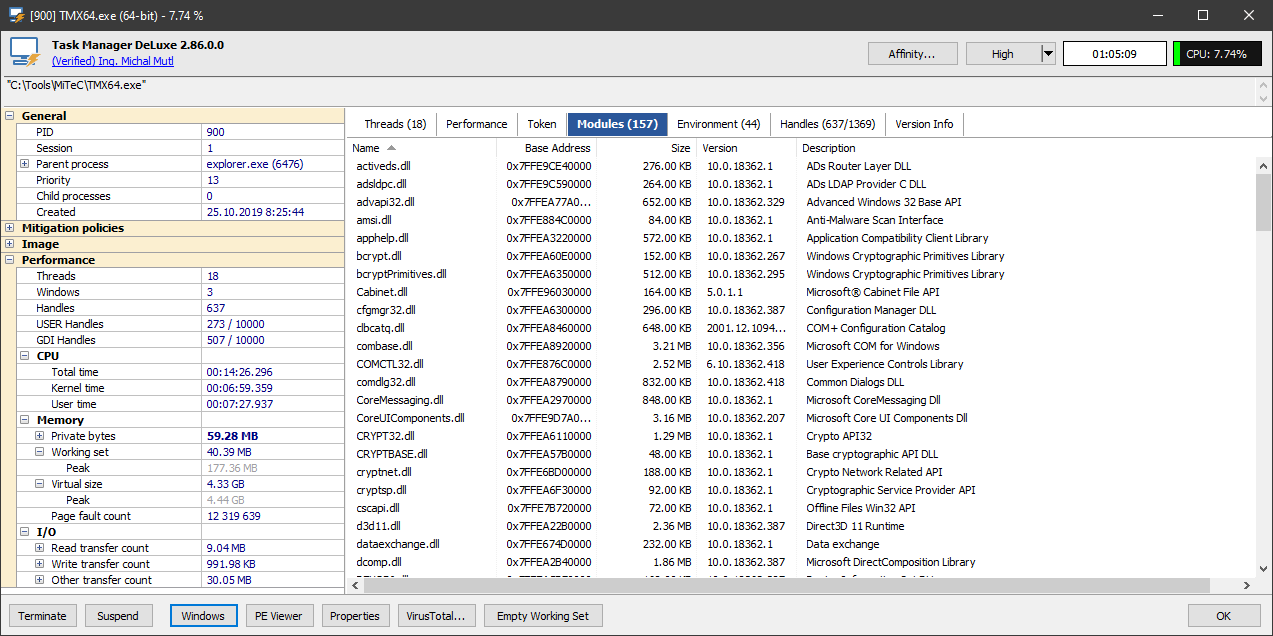Collapse the Virtual size node
The height and width of the screenshot is (636, 1273).
40,484
